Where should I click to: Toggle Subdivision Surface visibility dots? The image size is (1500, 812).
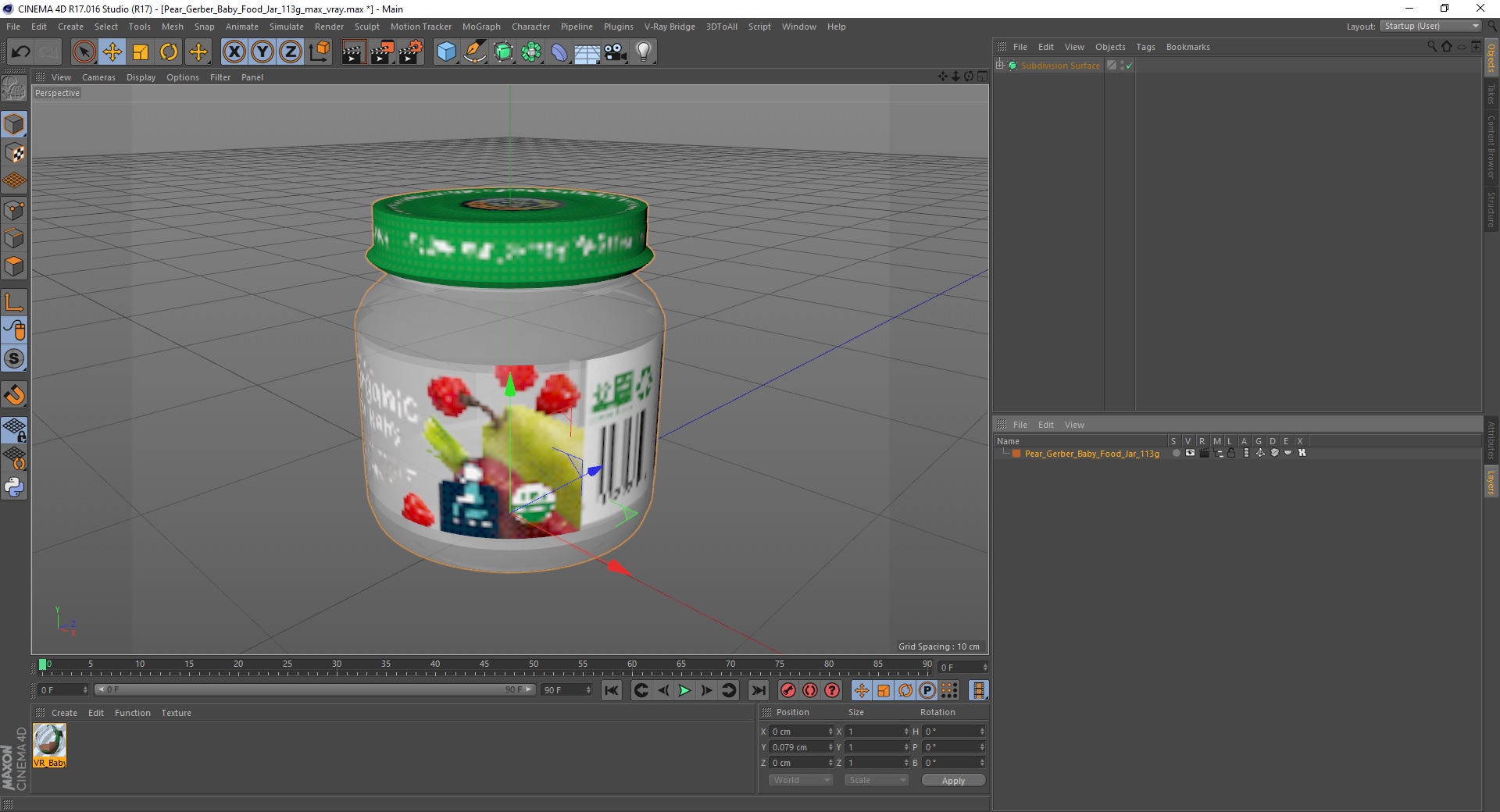coord(1122,66)
